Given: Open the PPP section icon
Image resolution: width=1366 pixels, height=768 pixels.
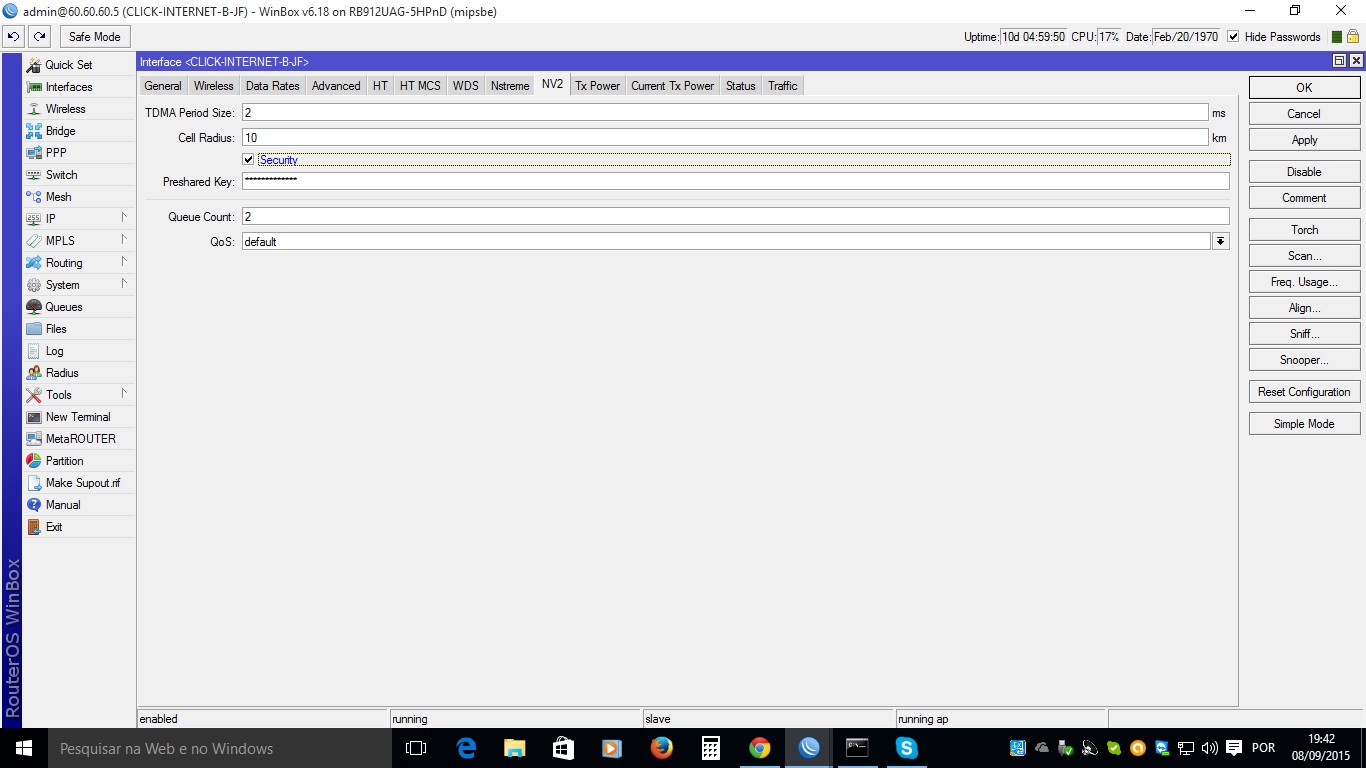Looking at the screenshot, I should tap(34, 153).
